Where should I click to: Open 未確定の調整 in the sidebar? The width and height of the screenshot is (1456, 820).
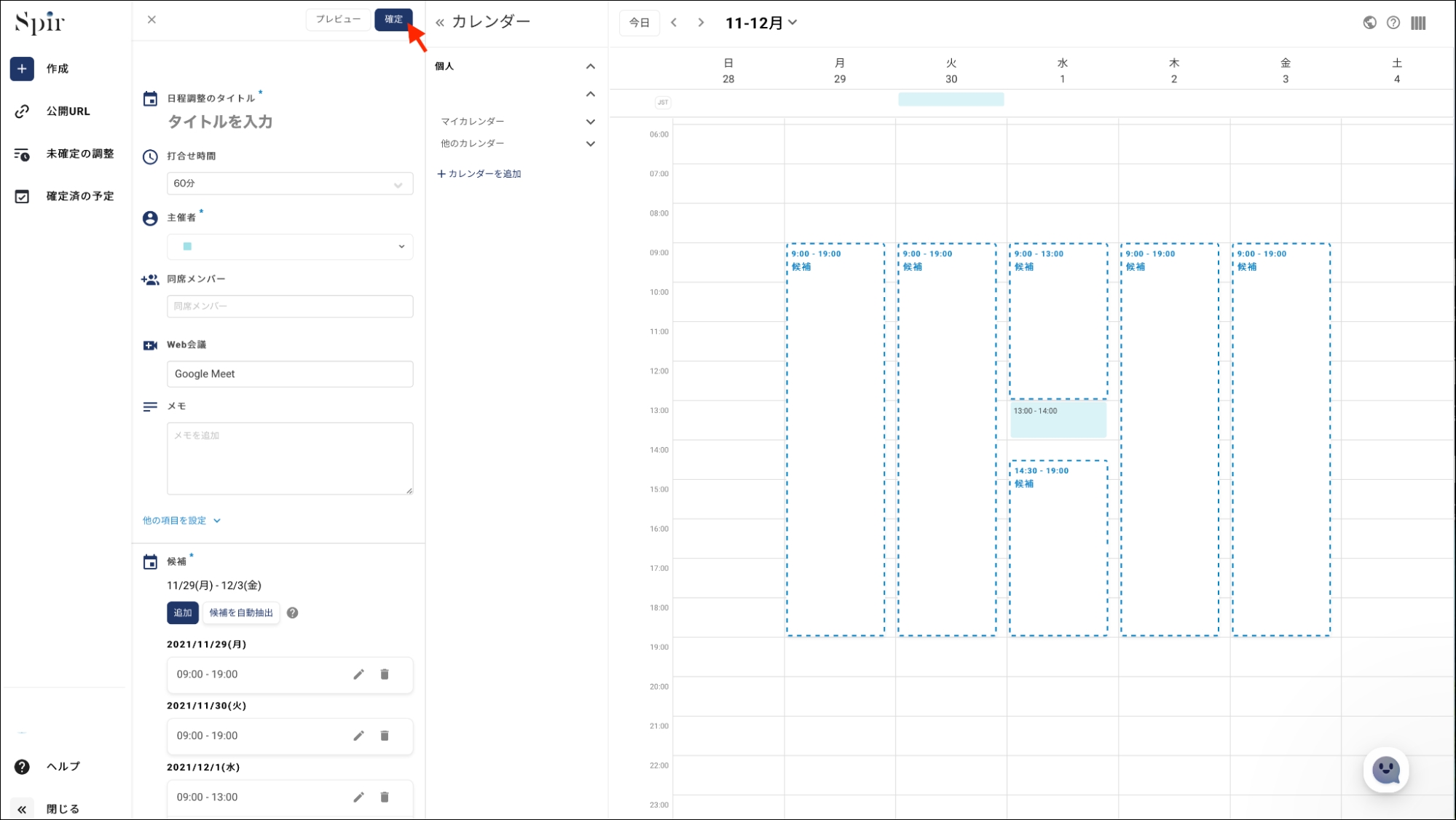coord(79,154)
